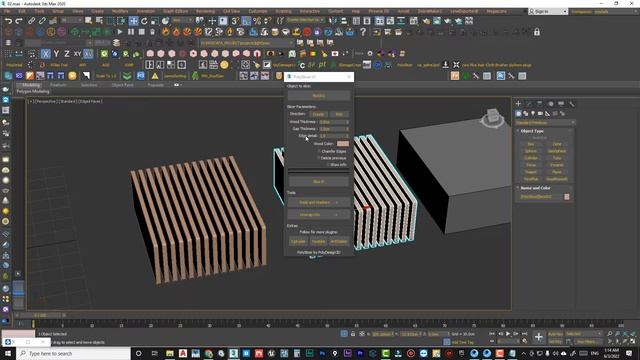Select the Cameras category icon
The image size is (640, 360).
[540, 113]
